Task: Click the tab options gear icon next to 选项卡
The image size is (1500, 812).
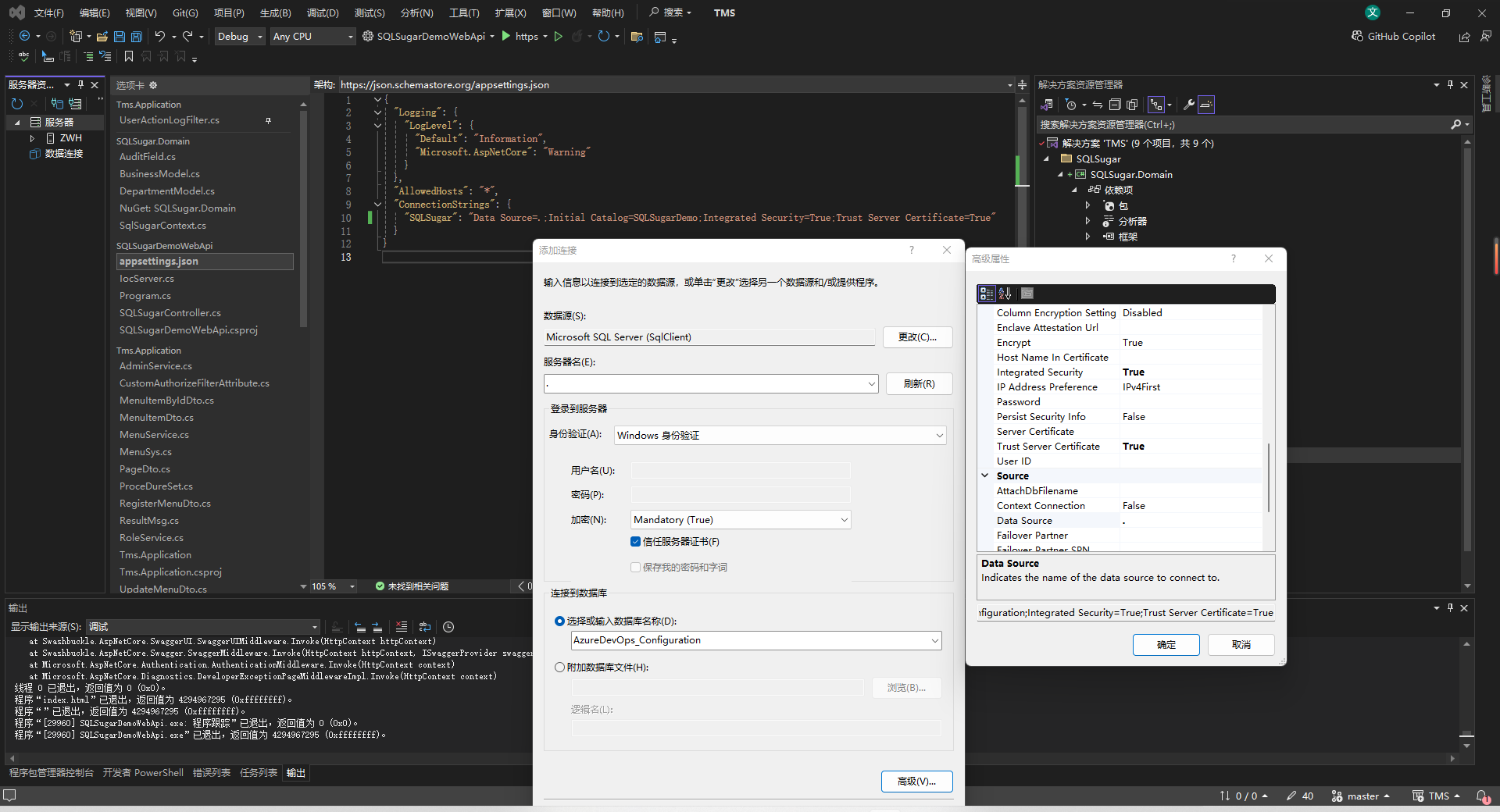Action: [153, 85]
